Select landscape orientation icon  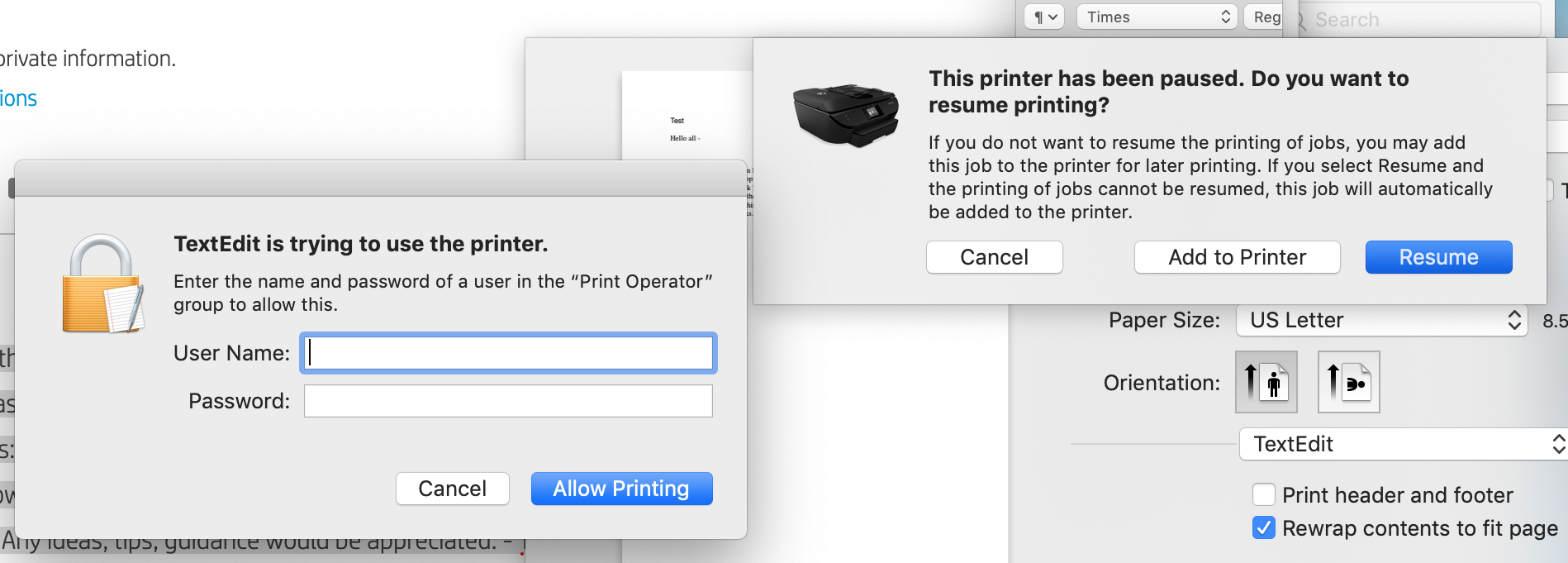tap(1348, 382)
